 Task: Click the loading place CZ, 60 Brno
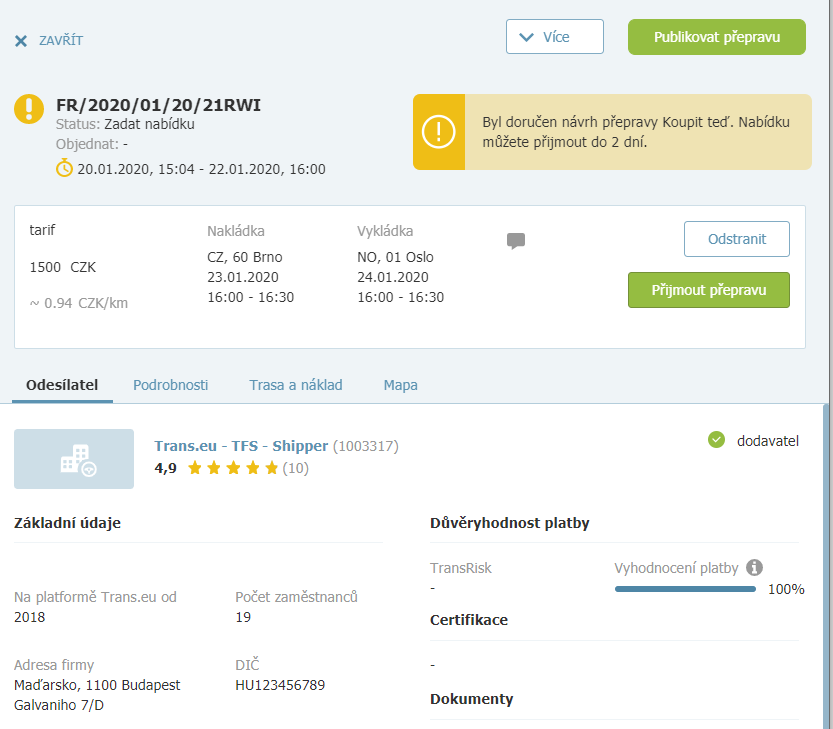pyautogui.click(x=245, y=257)
